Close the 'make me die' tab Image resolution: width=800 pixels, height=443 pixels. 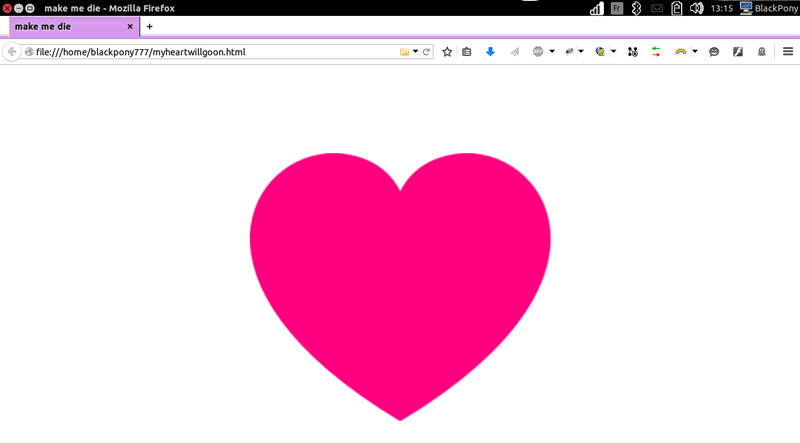pyautogui.click(x=130, y=27)
